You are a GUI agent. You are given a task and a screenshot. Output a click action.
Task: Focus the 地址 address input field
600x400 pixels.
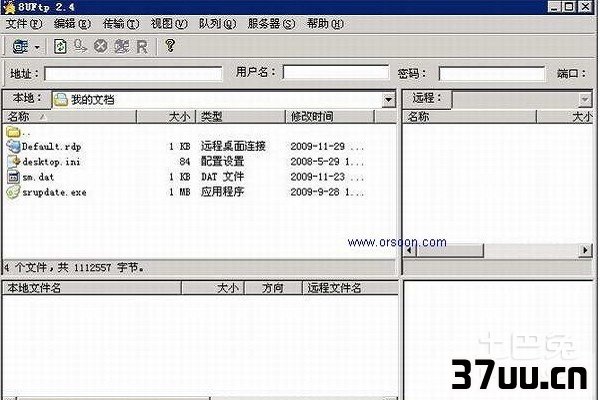(133, 73)
